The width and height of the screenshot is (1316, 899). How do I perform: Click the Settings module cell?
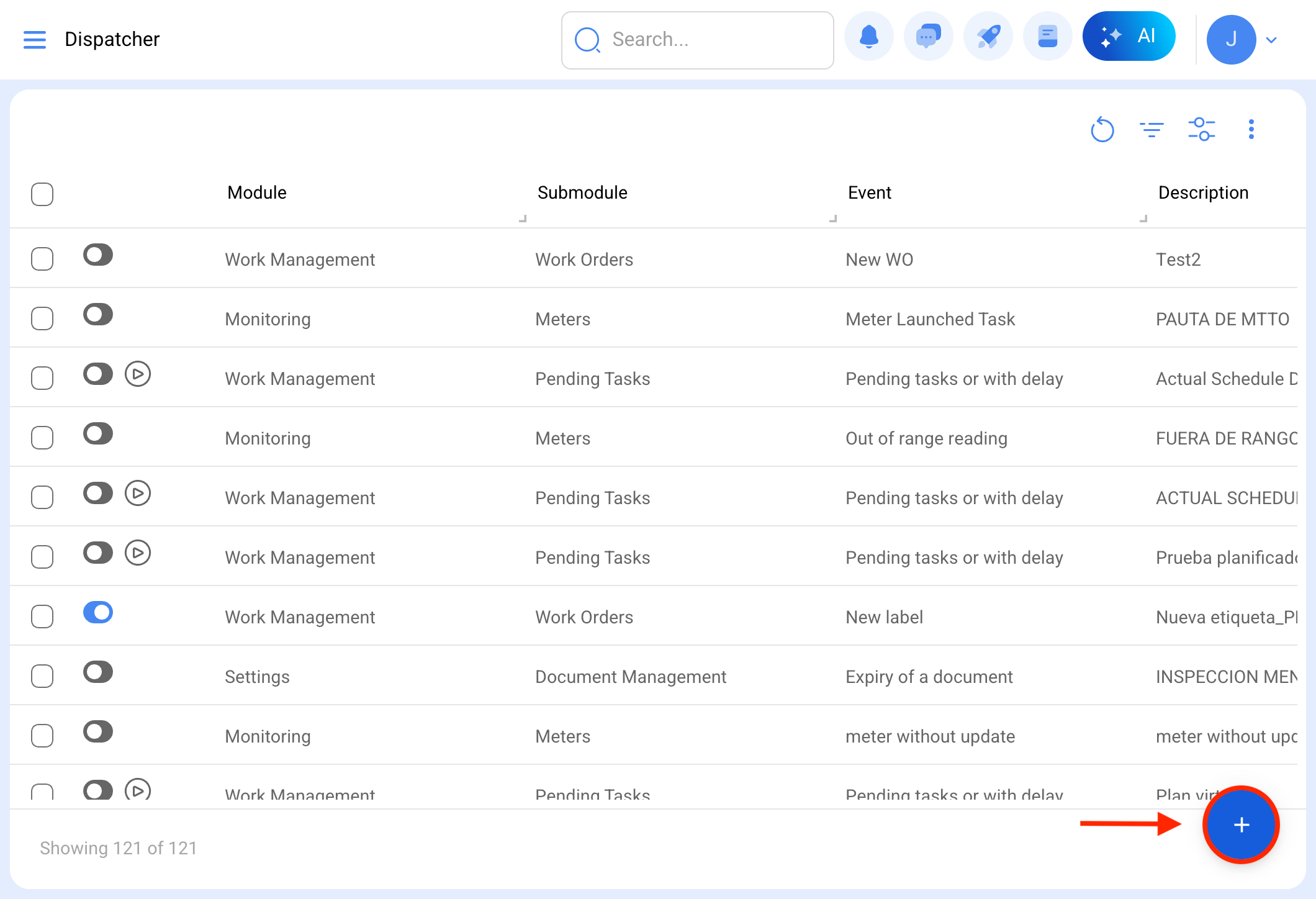point(257,677)
